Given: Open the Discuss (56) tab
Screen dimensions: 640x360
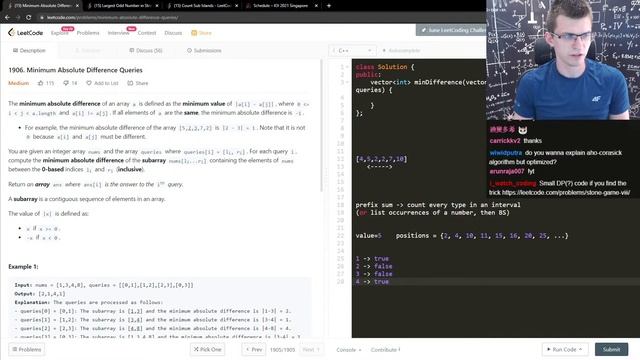Looking at the screenshot, I should coord(146,51).
